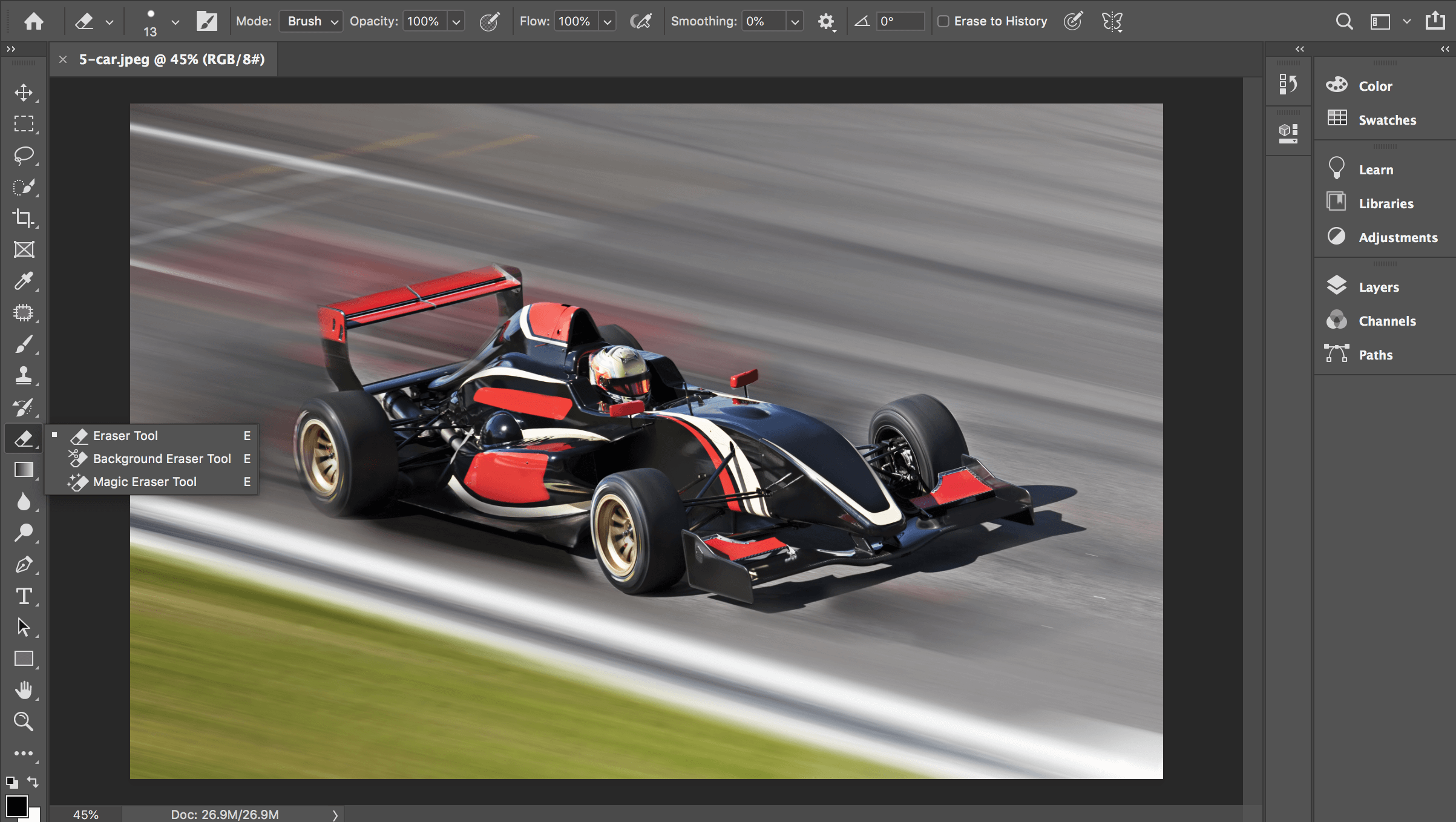Open smoothing options gear
Viewport: 1456px width, 822px height.
826,22
